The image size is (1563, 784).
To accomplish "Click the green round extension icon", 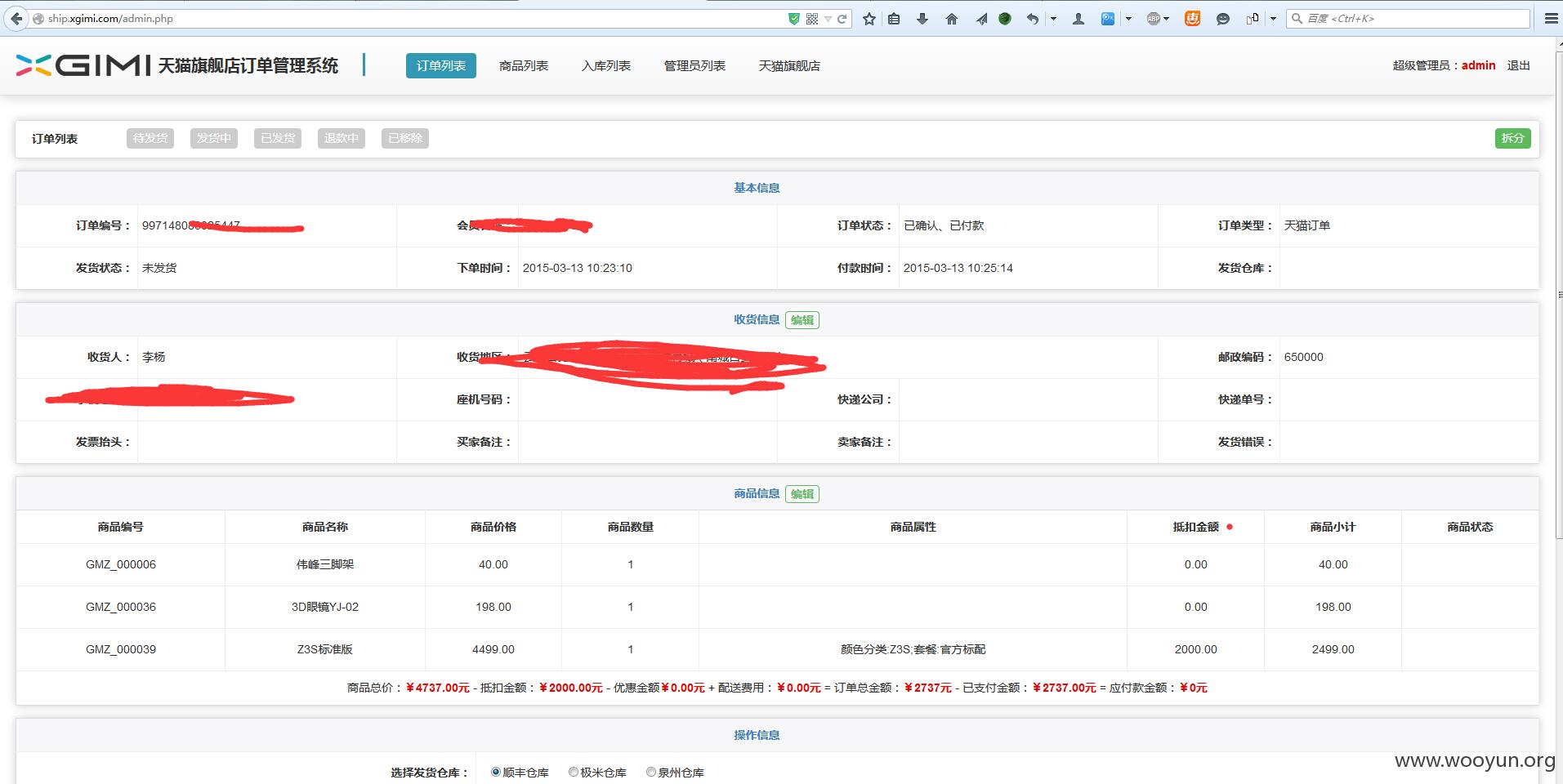I will click(x=1005, y=19).
